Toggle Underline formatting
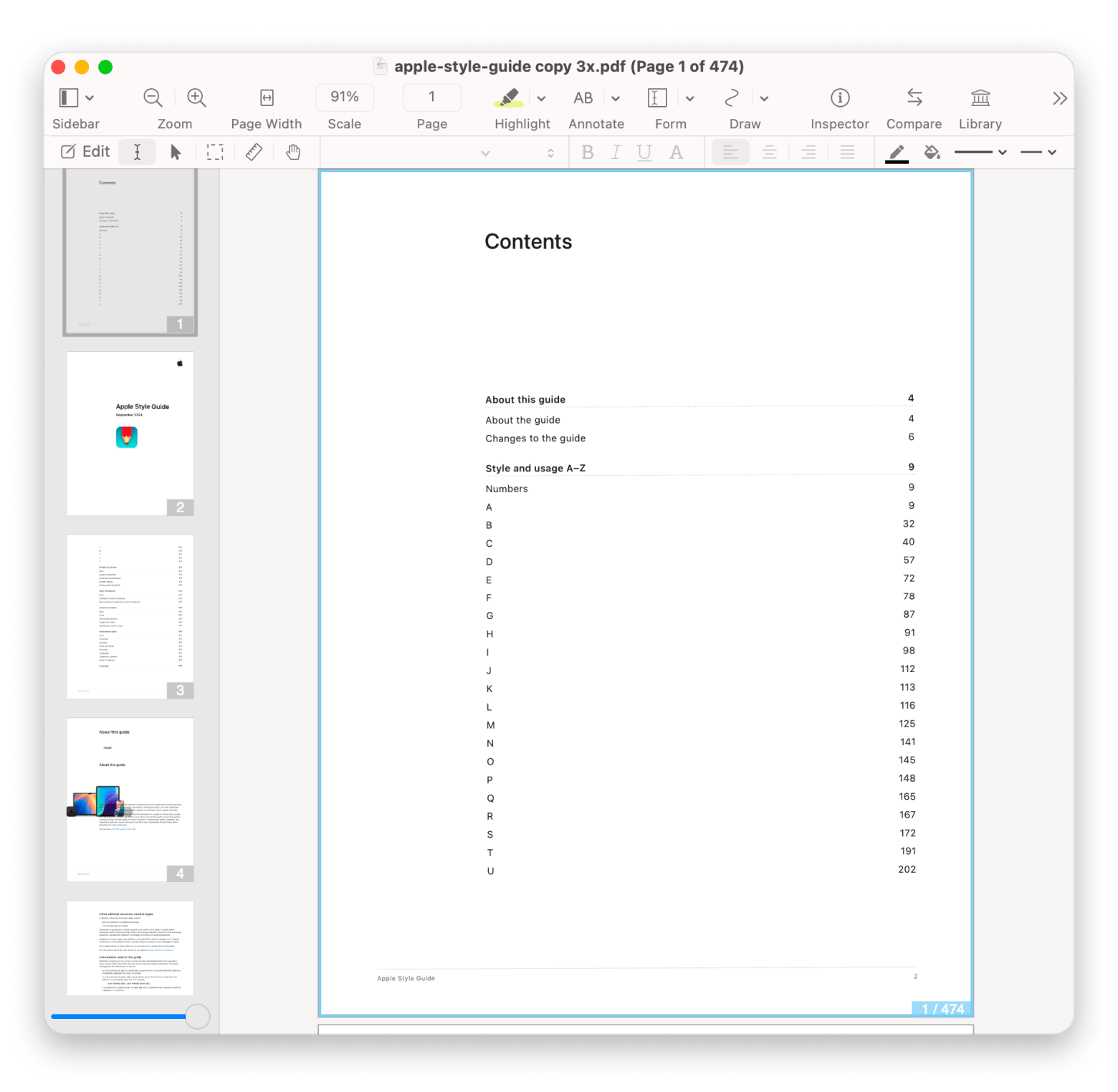The image size is (1118, 1092). coord(644,153)
